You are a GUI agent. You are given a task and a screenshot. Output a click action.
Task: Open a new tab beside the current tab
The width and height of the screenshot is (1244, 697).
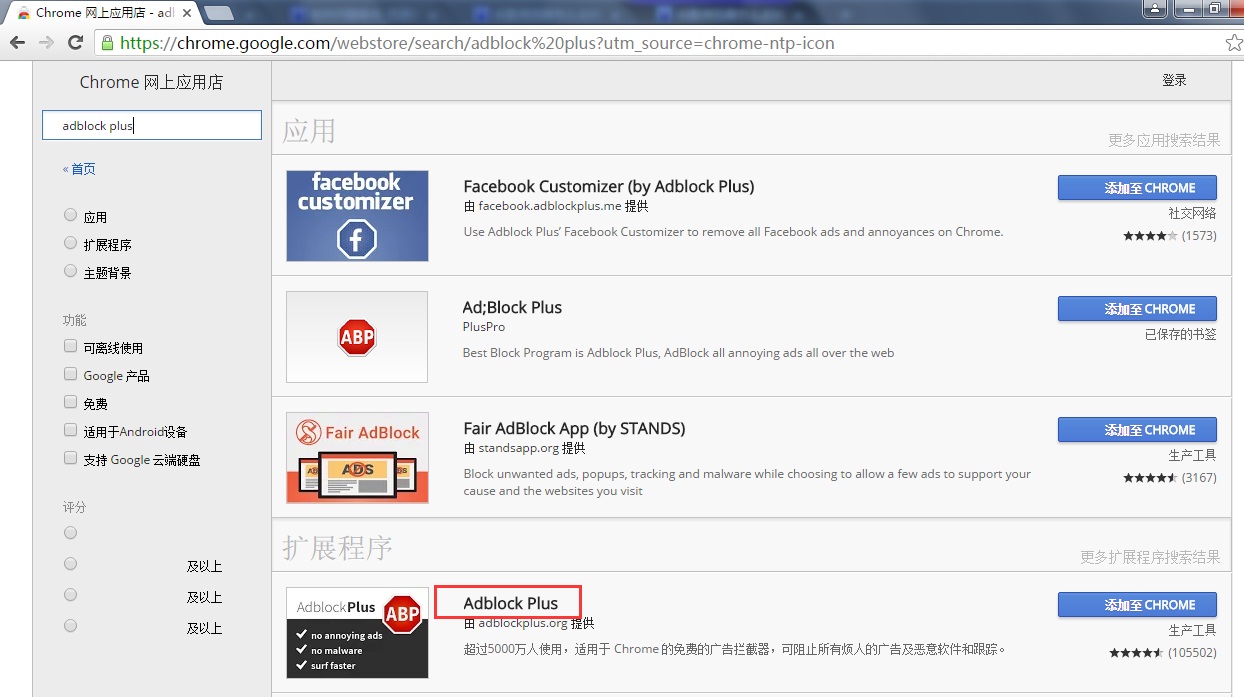pos(219,13)
